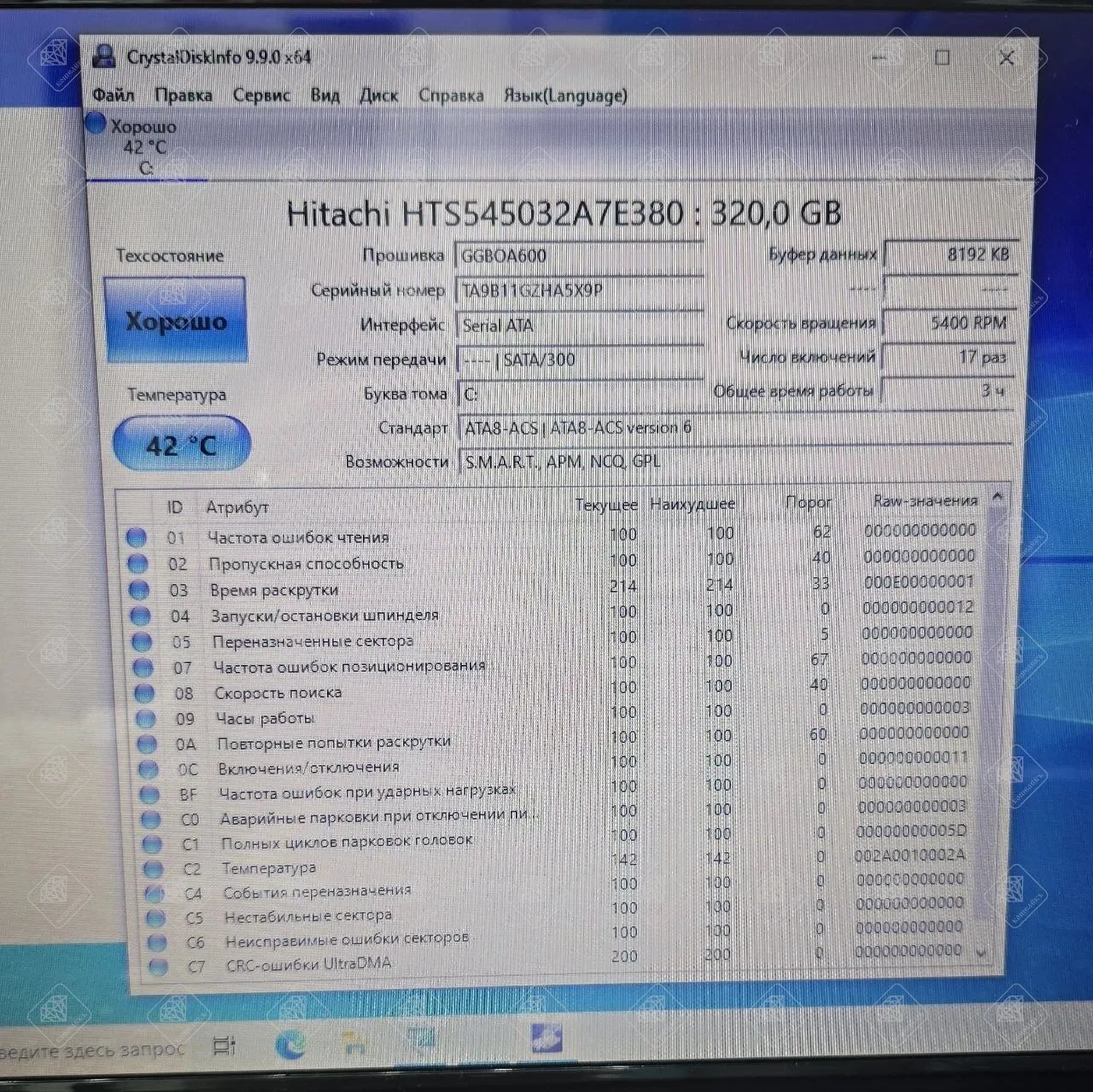Image resolution: width=1093 pixels, height=1092 pixels.
Task: Select the attribute text Неисправимые ошибки секторов
Action: [347, 939]
